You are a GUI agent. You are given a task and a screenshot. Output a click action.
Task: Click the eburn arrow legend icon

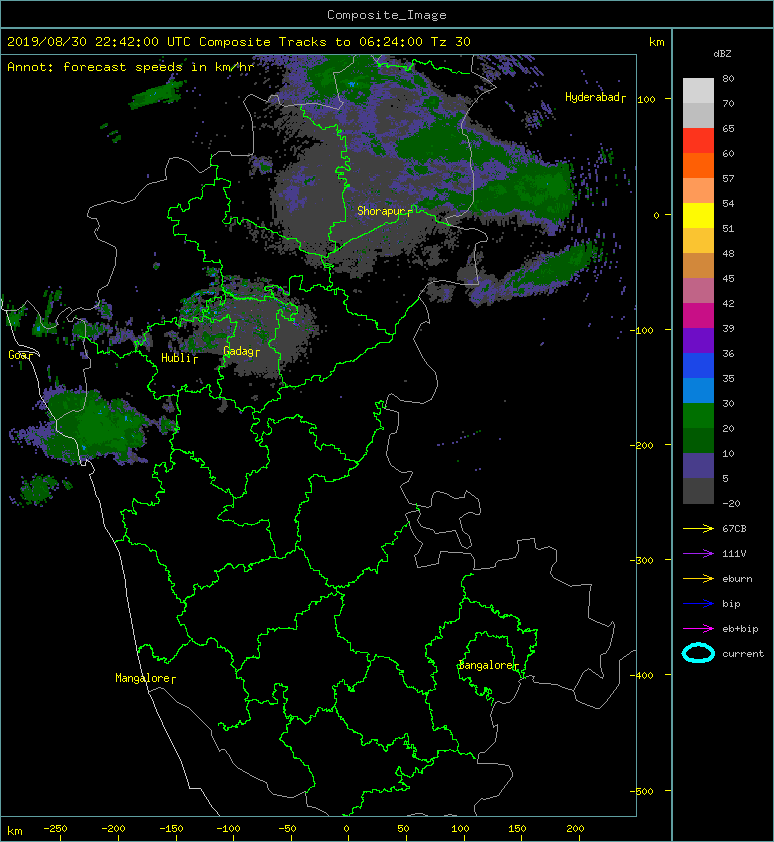click(698, 579)
